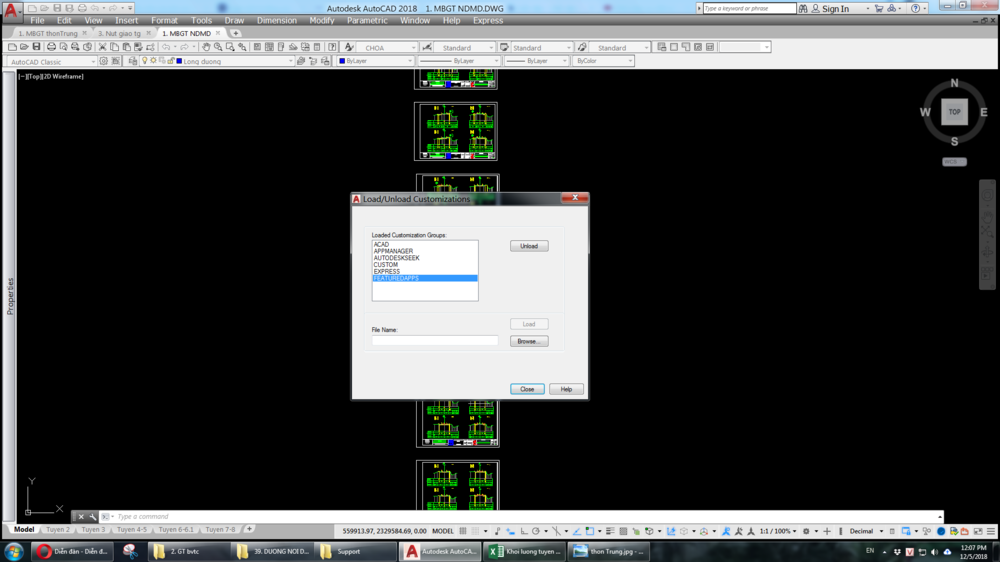The image size is (1000, 562).
Task: Toggle Polar Tracking in status bar
Action: [x=536, y=531]
